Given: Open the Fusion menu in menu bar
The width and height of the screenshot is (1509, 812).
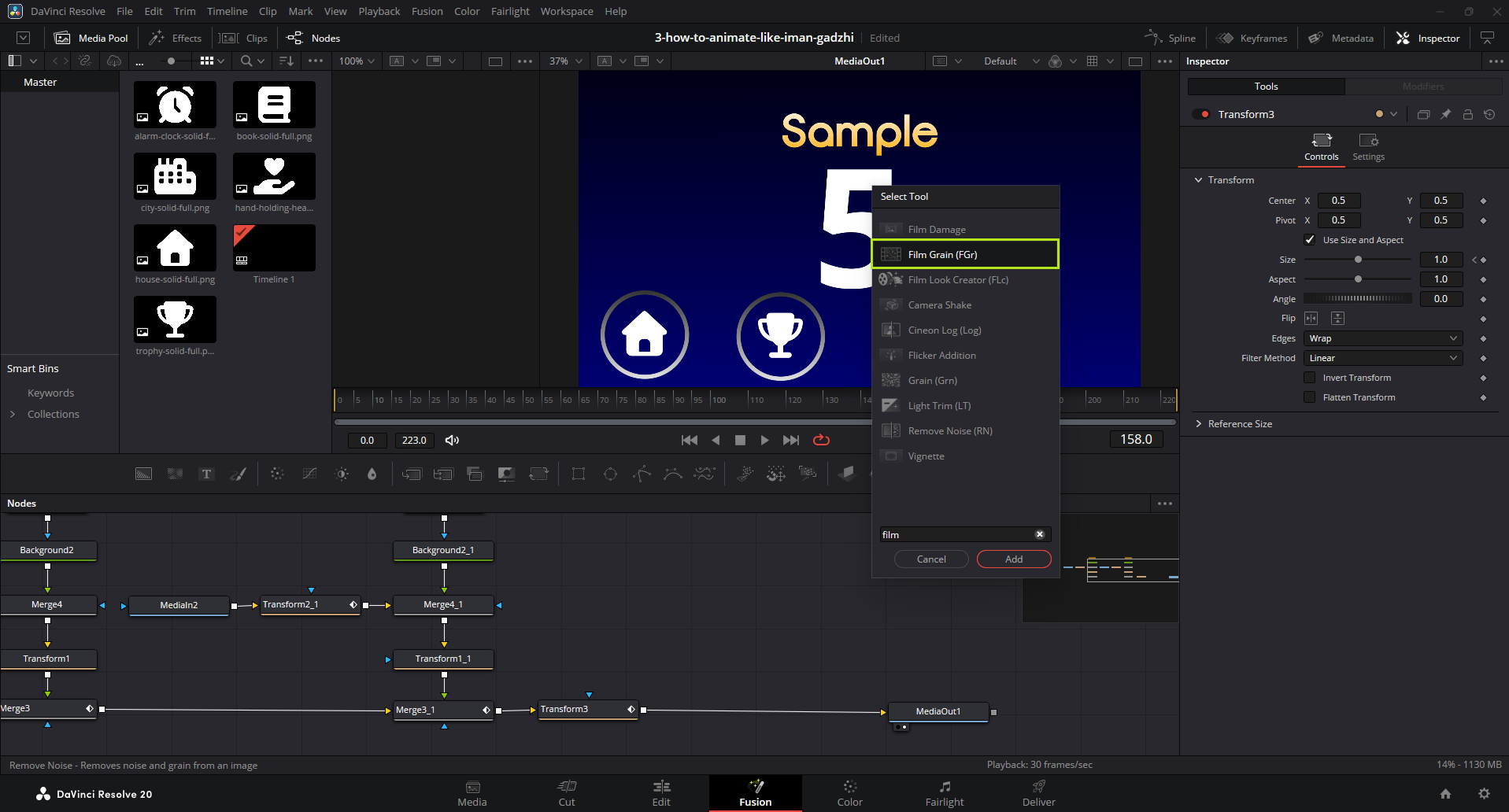Looking at the screenshot, I should point(427,11).
